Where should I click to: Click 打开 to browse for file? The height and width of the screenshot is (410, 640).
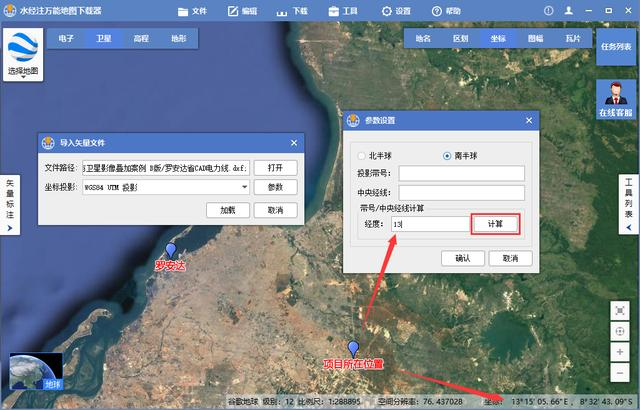coord(276,168)
